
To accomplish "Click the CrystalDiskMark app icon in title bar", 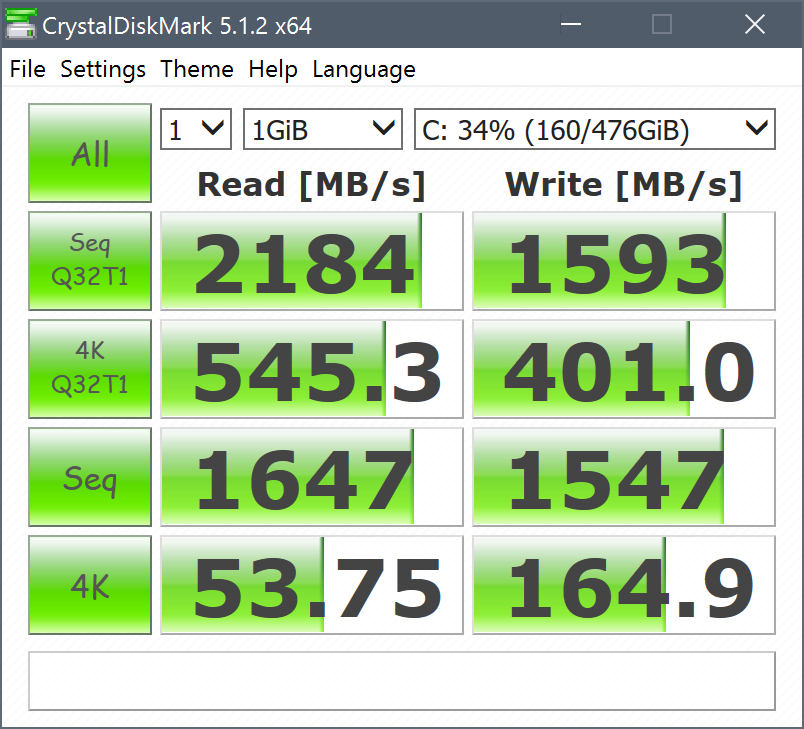I will (21, 25).
